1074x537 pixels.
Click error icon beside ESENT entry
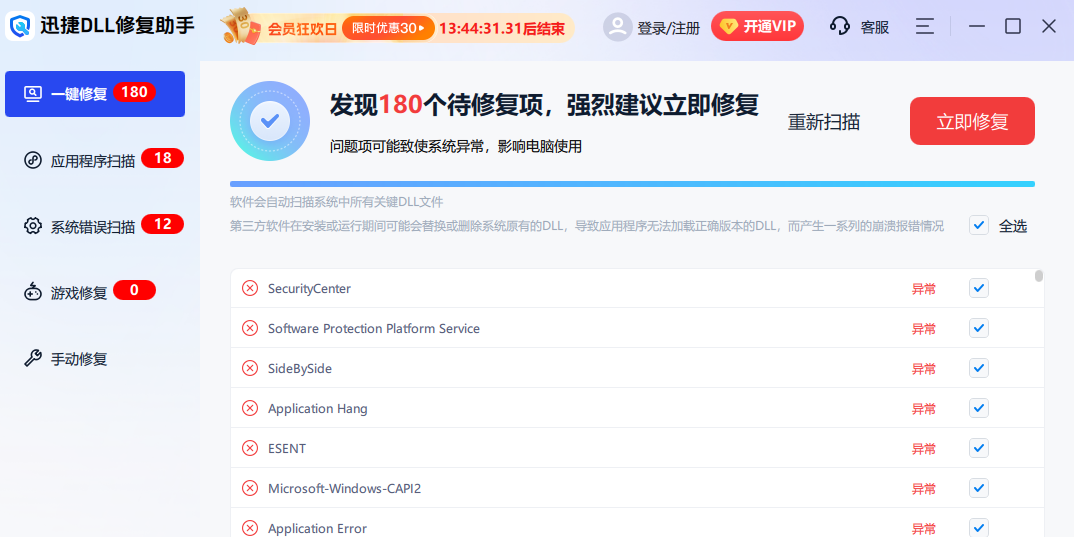[x=250, y=449]
